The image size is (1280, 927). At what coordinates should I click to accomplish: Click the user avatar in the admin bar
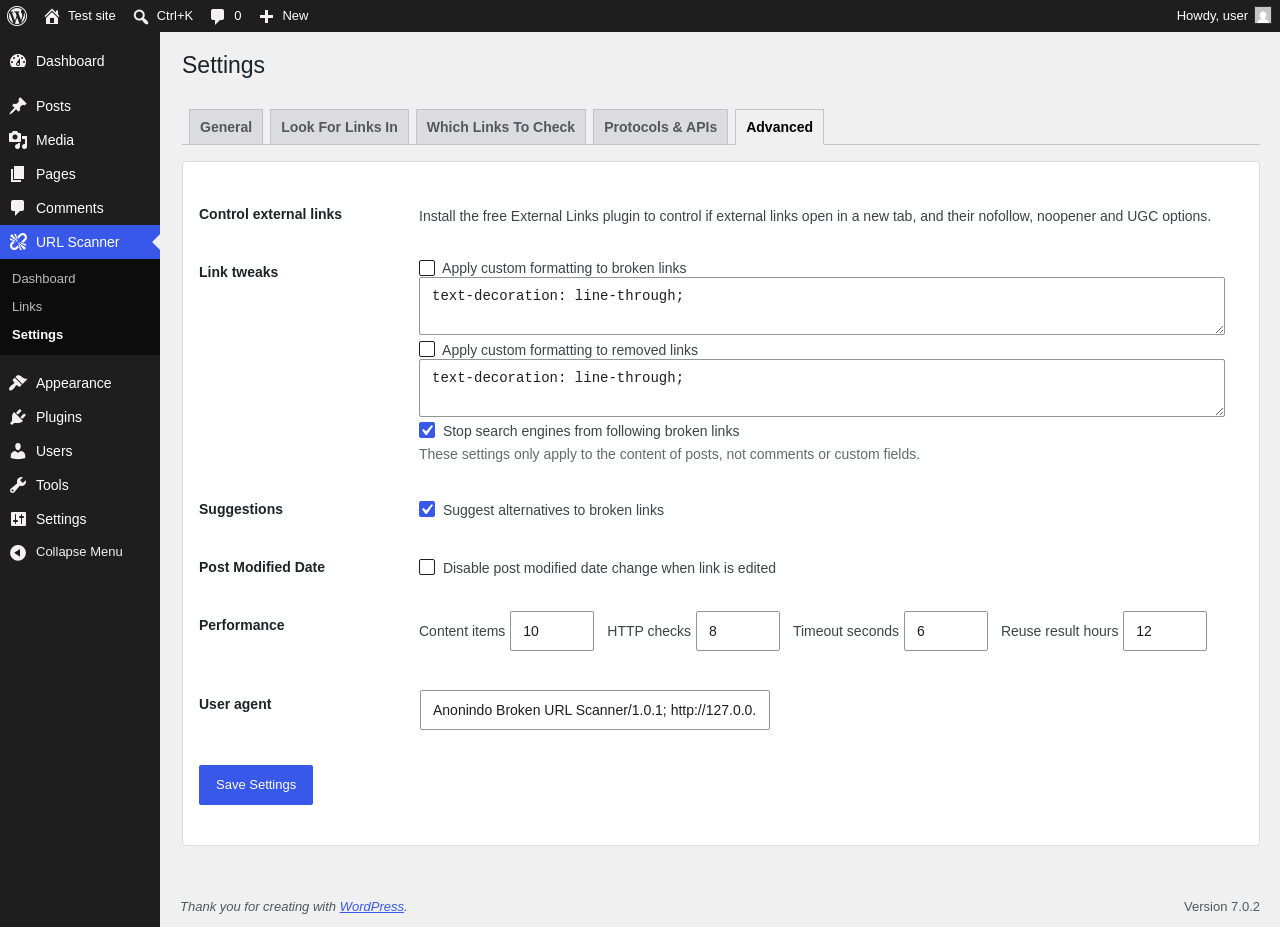[1263, 15]
